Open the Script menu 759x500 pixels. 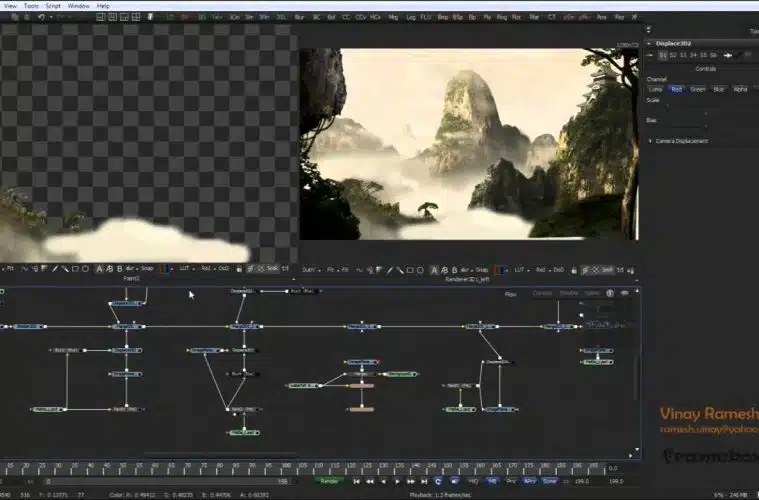pyautogui.click(x=53, y=6)
